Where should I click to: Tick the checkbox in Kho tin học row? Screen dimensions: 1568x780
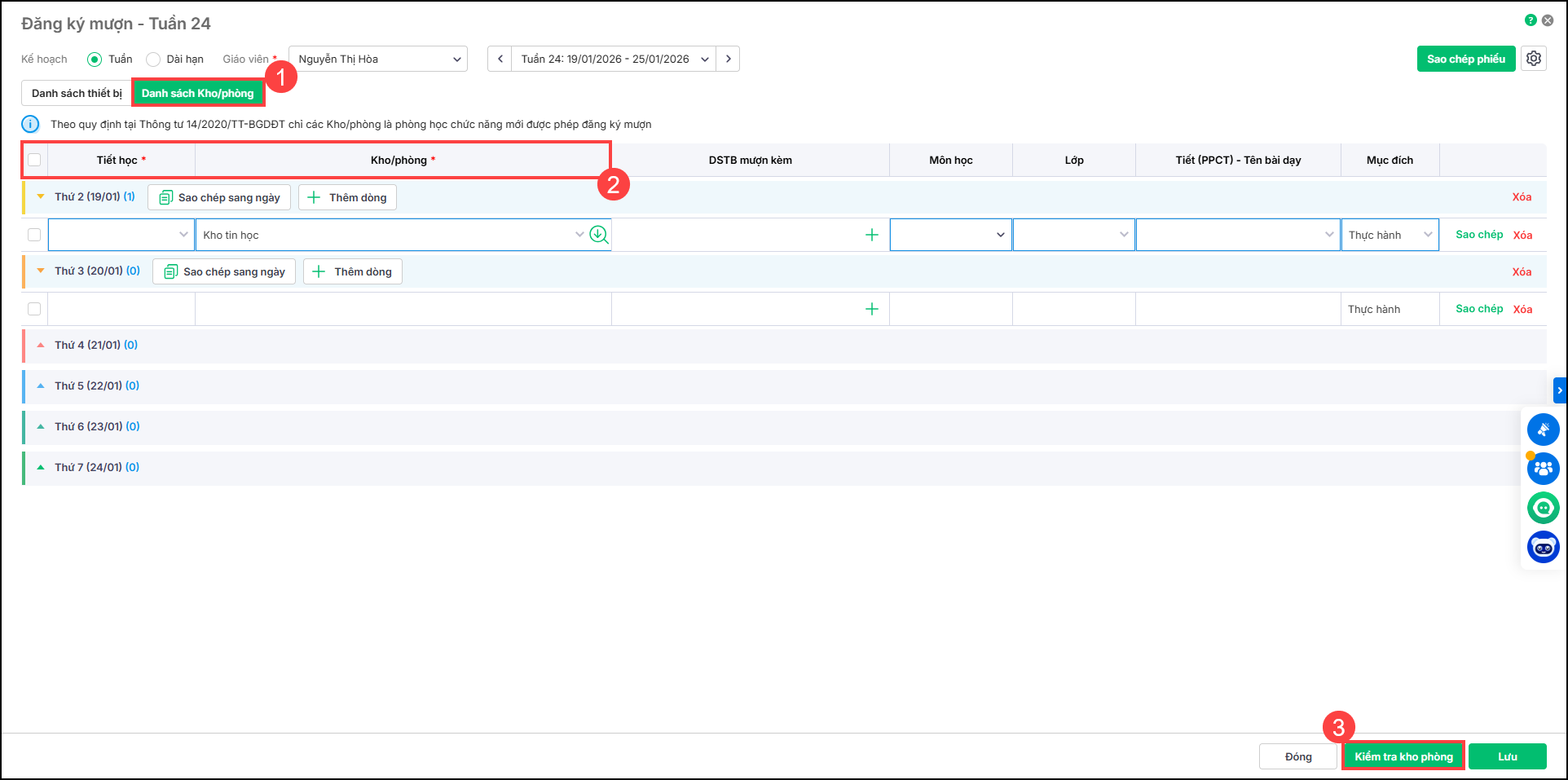click(x=34, y=235)
